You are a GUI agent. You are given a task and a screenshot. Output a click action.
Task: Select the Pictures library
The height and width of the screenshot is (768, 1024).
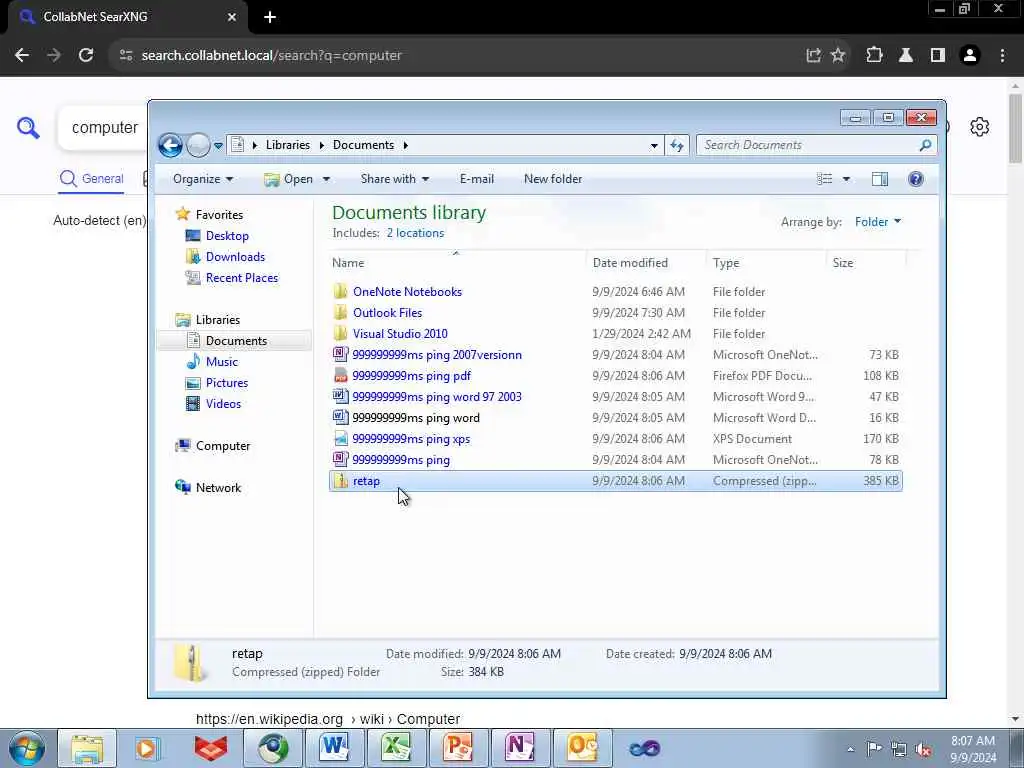(x=227, y=383)
